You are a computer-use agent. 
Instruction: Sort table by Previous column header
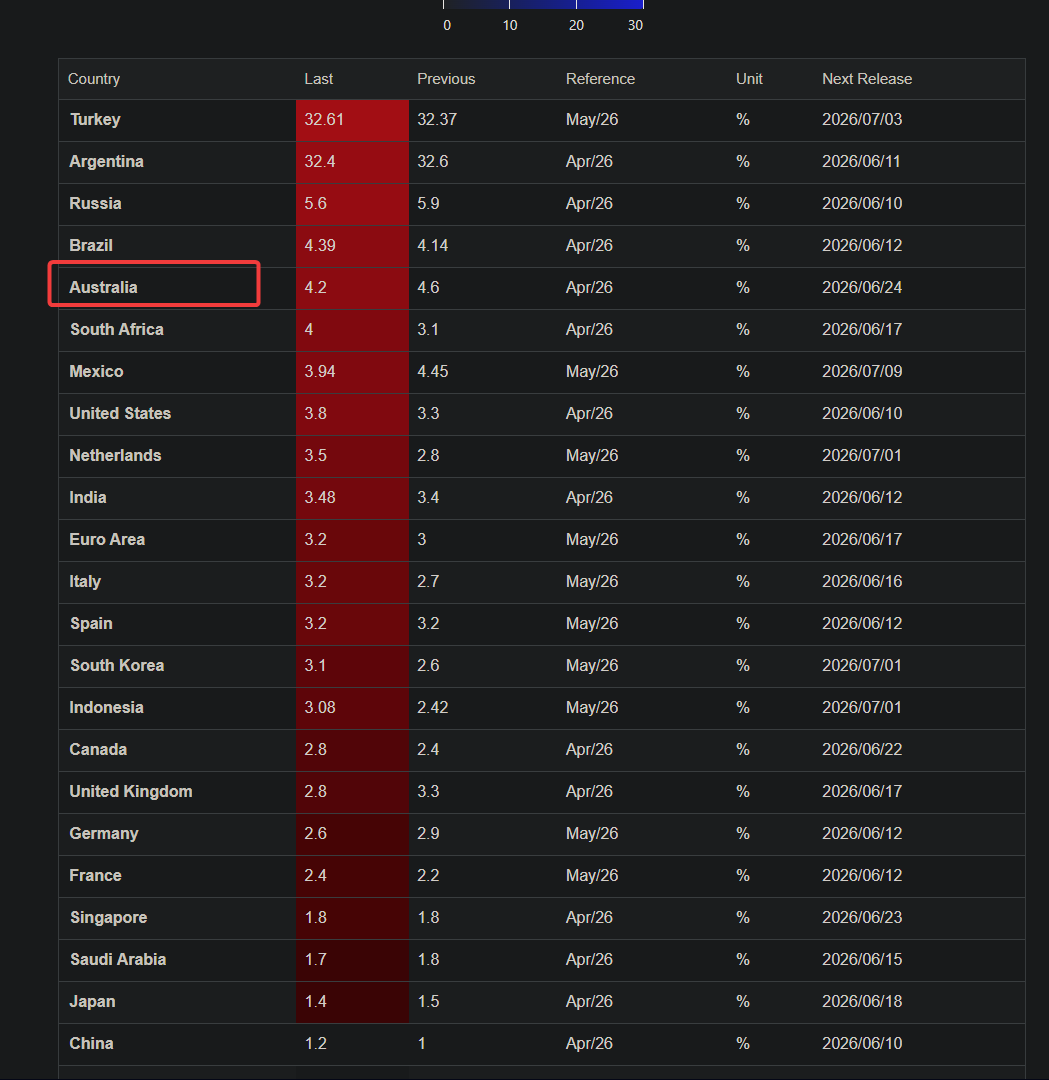click(x=446, y=79)
